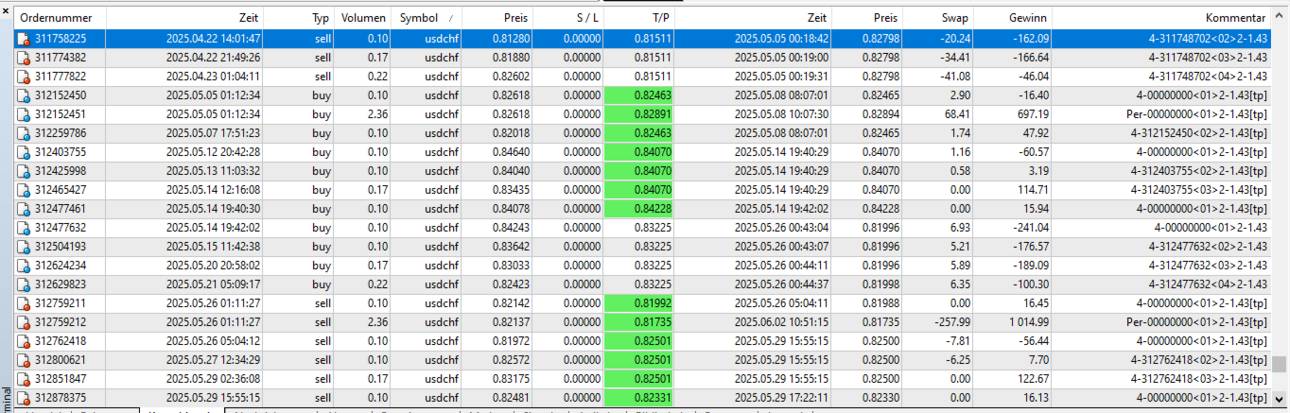Click the order icon beside 312259786

coord(23,133)
